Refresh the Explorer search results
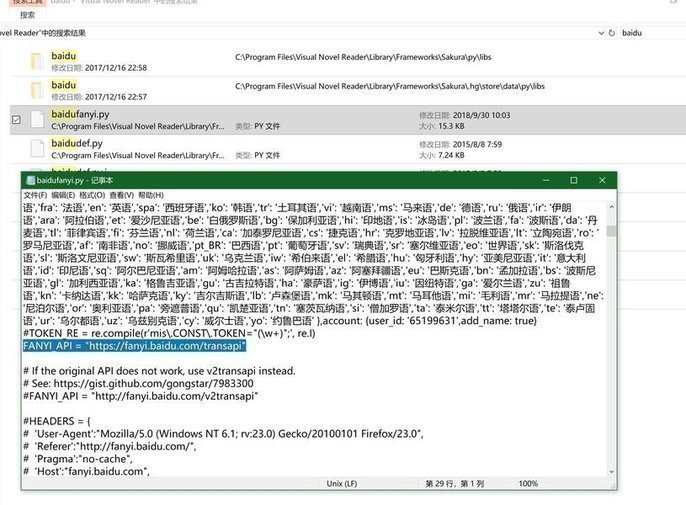Image resolution: width=686 pixels, height=505 pixels. pyautogui.click(x=612, y=33)
